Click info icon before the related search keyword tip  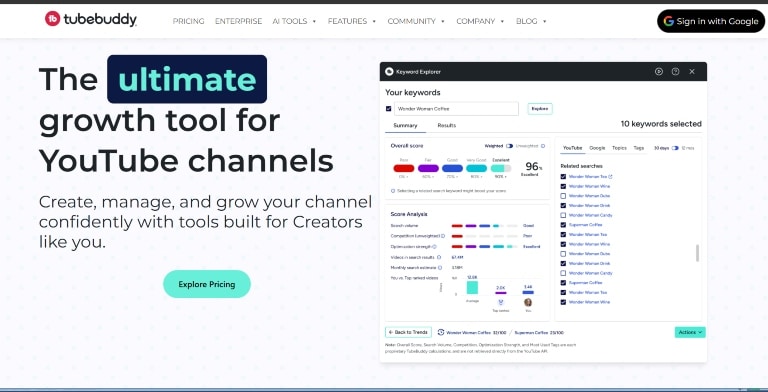pyautogui.click(x=393, y=191)
